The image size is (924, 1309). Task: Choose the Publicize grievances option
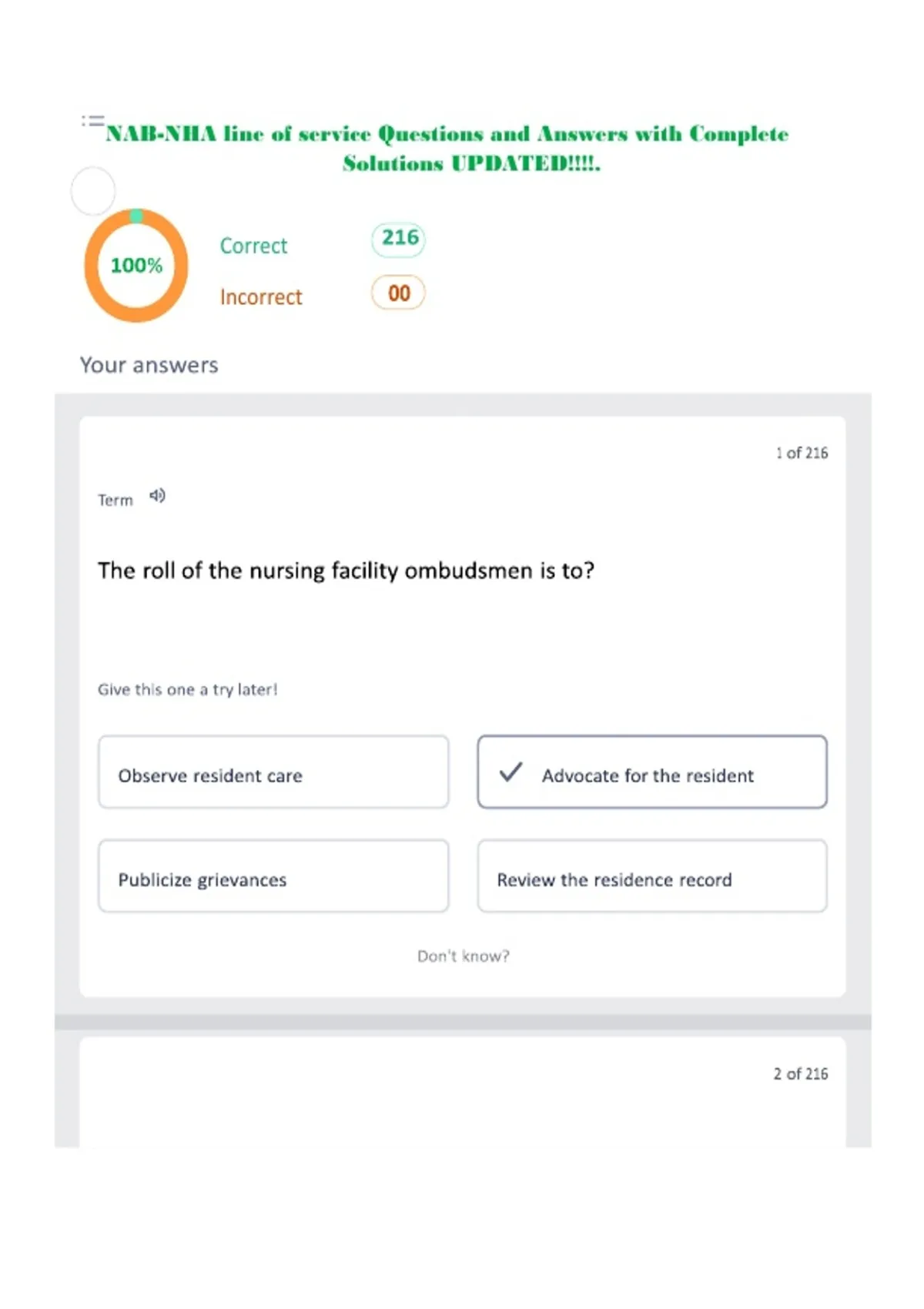coord(273,876)
